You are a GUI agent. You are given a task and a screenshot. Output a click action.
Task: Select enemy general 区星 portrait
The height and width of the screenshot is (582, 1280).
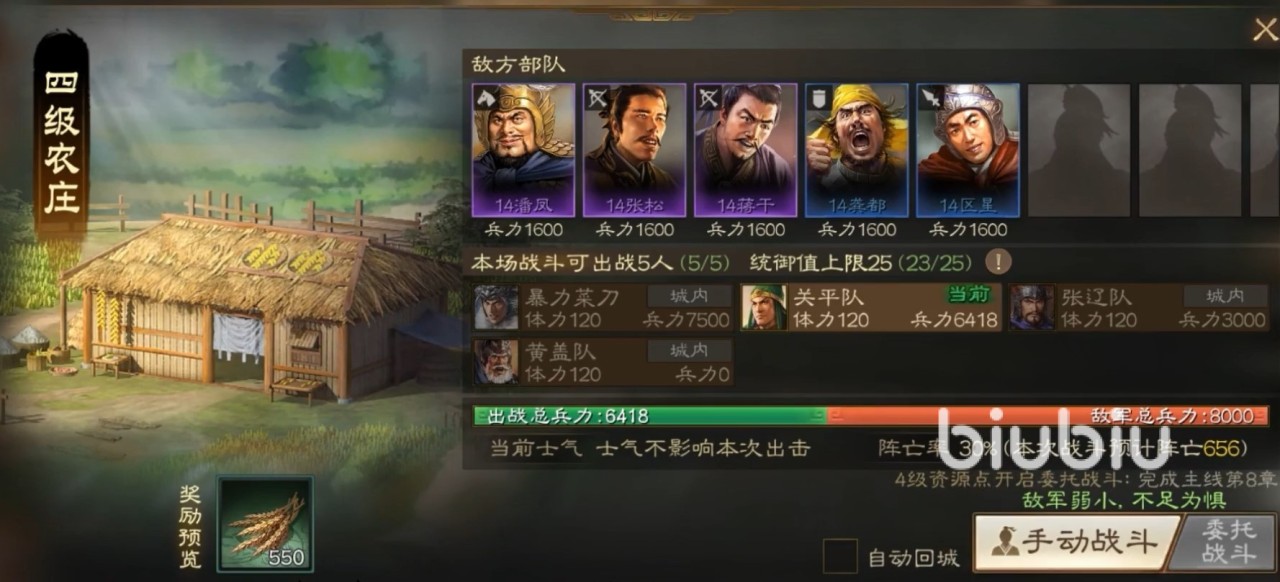point(968,150)
